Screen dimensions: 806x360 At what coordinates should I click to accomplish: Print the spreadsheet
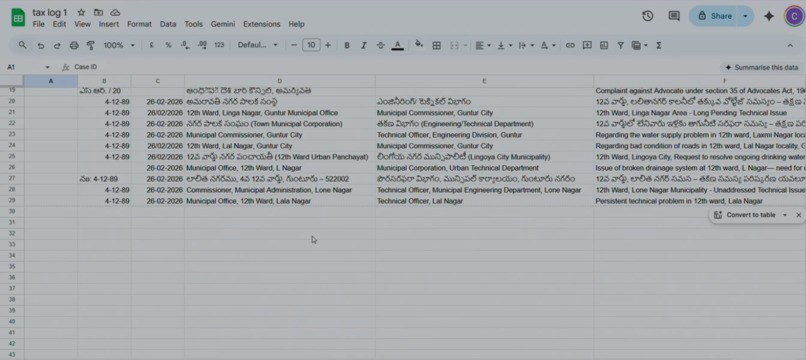point(74,45)
